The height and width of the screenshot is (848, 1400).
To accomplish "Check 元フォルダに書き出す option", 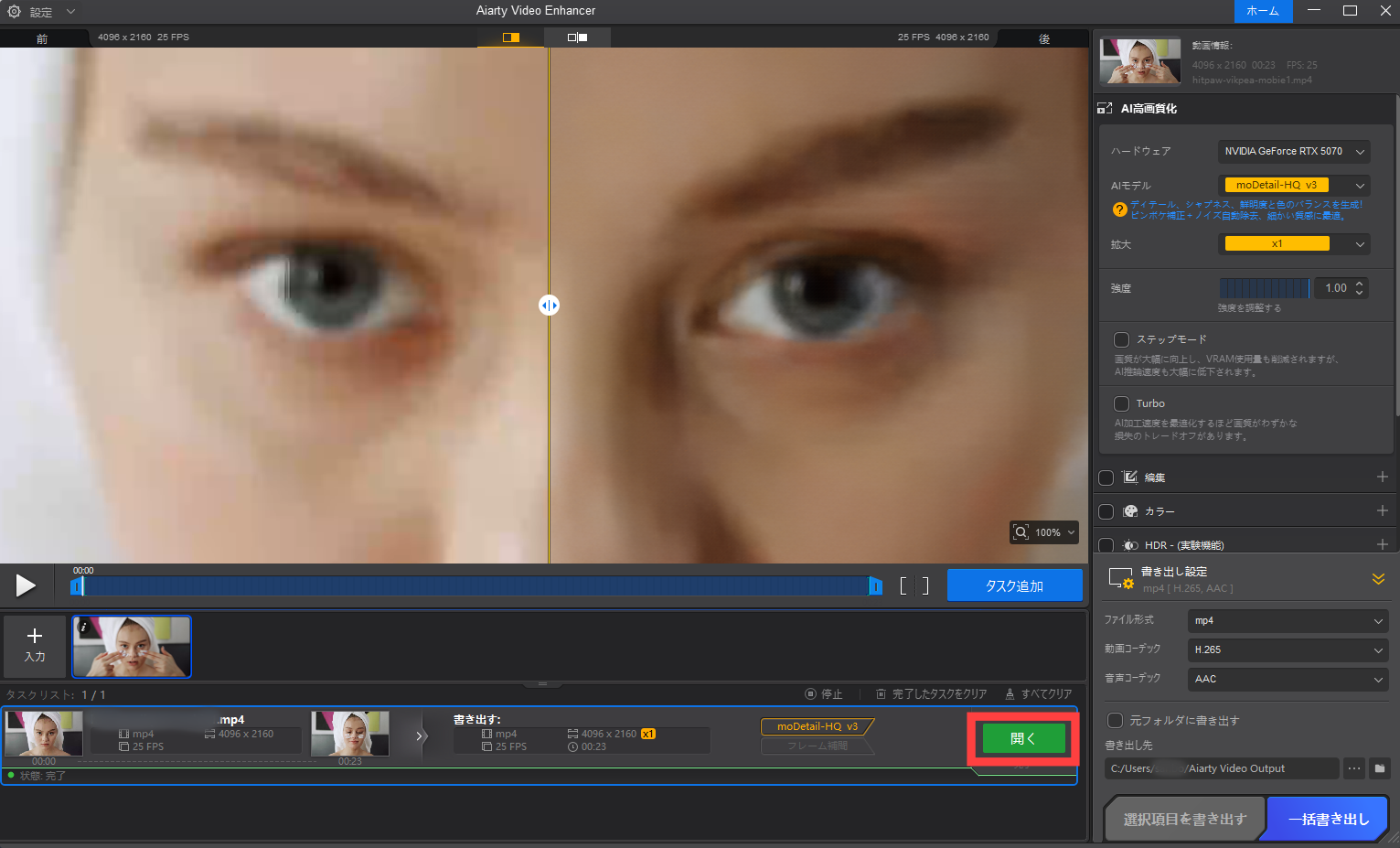I will pyautogui.click(x=1115, y=721).
